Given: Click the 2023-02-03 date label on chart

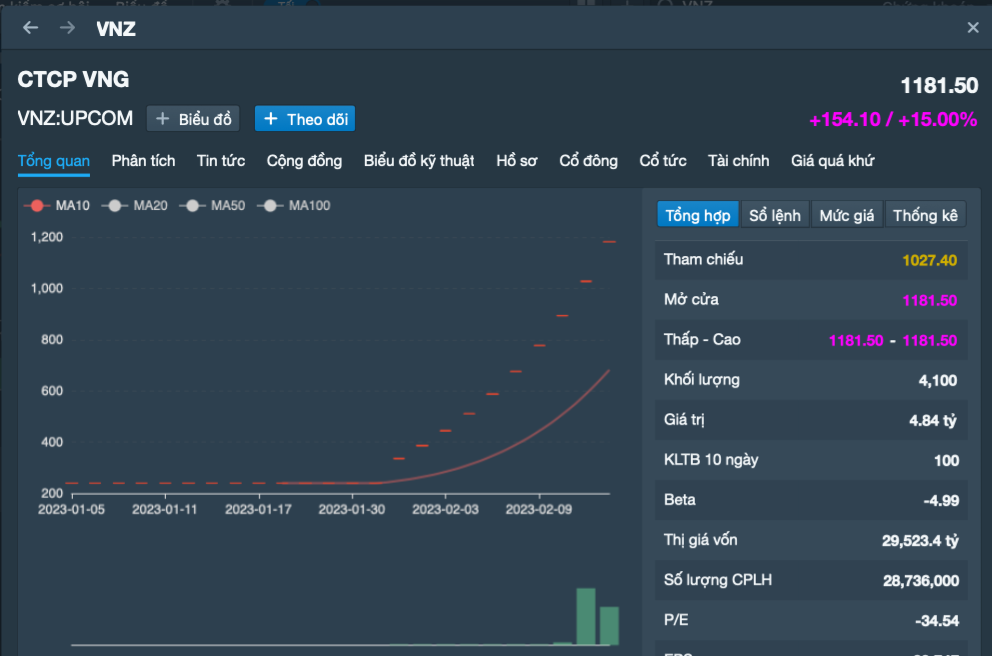Looking at the screenshot, I should (445, 509).
